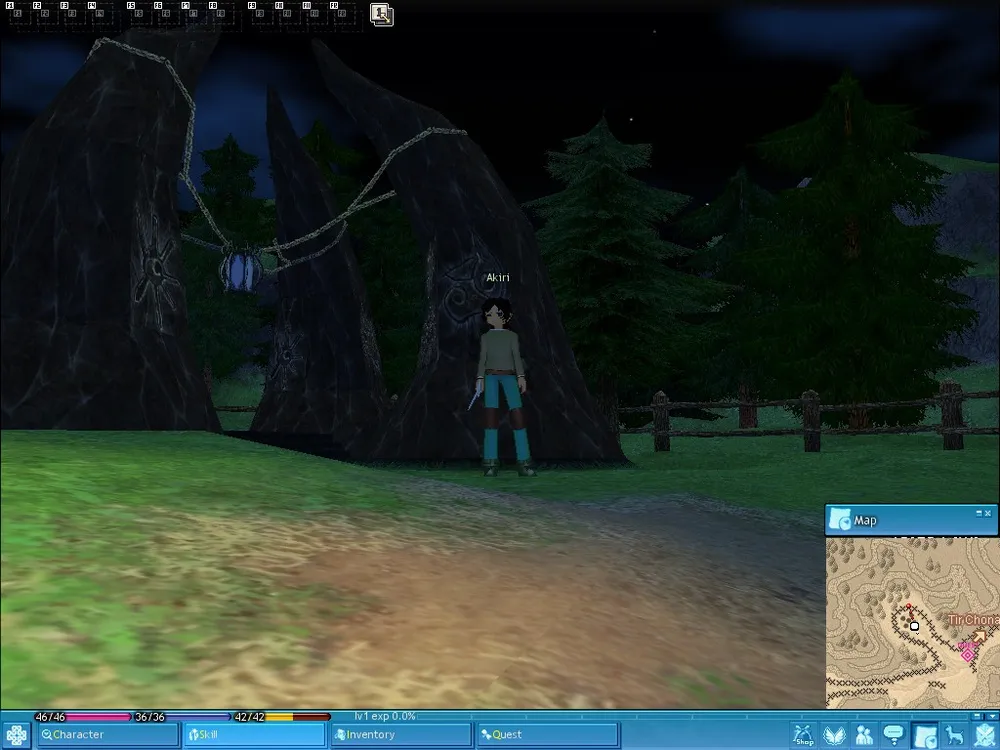Toggle the bottom bar layout button
This screenshot has height=750, width=1000.
point(979,716)
